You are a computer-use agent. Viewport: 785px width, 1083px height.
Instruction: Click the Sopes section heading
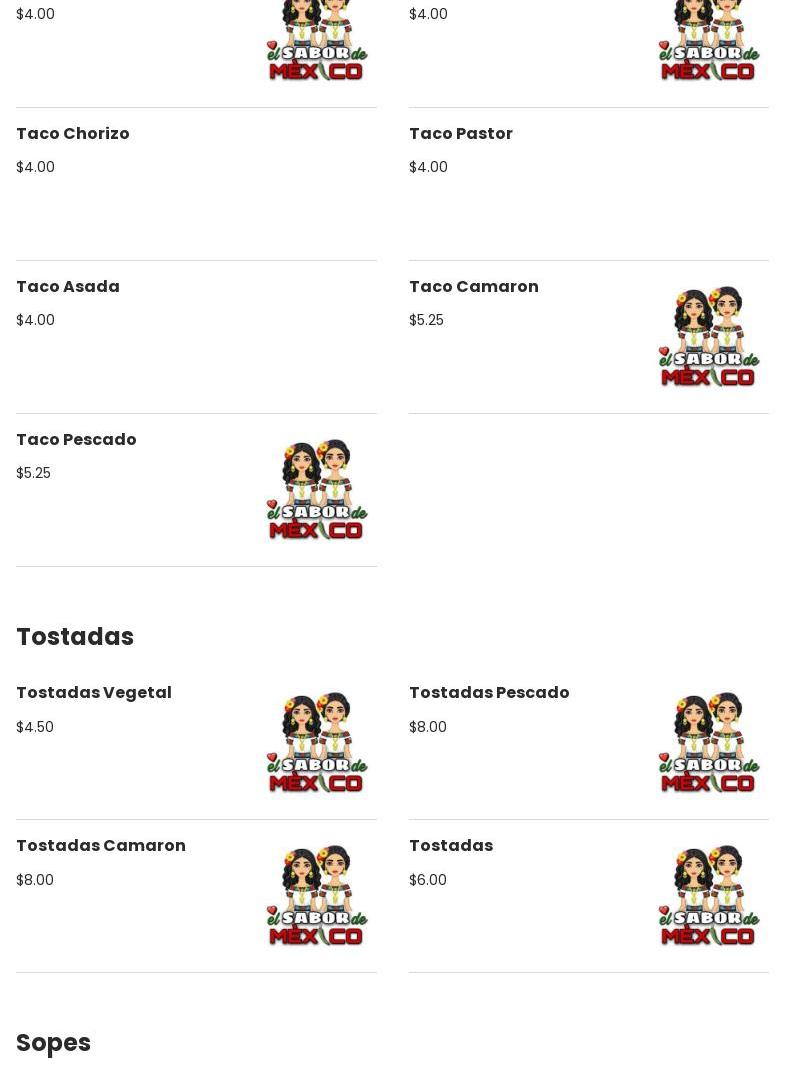pyautogui.click(x=53, y=1043)
